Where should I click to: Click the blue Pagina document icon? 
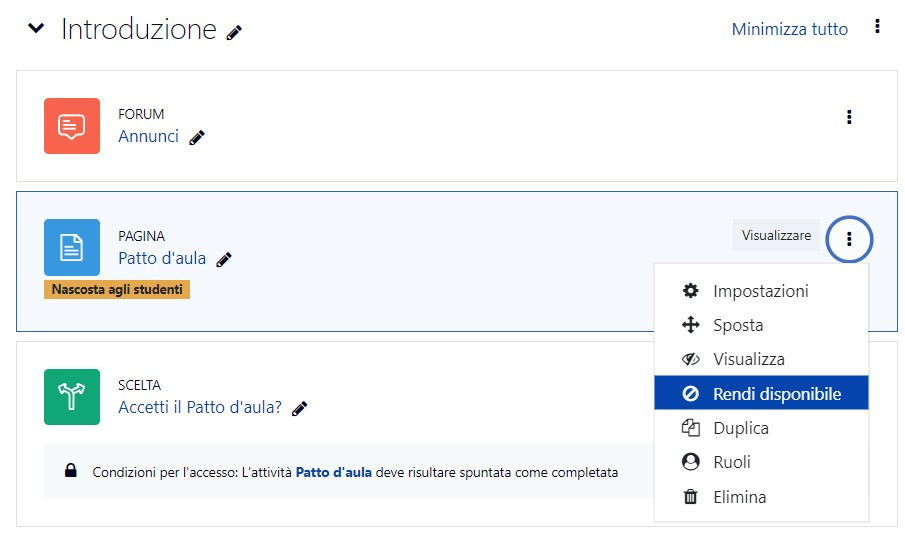72,247
